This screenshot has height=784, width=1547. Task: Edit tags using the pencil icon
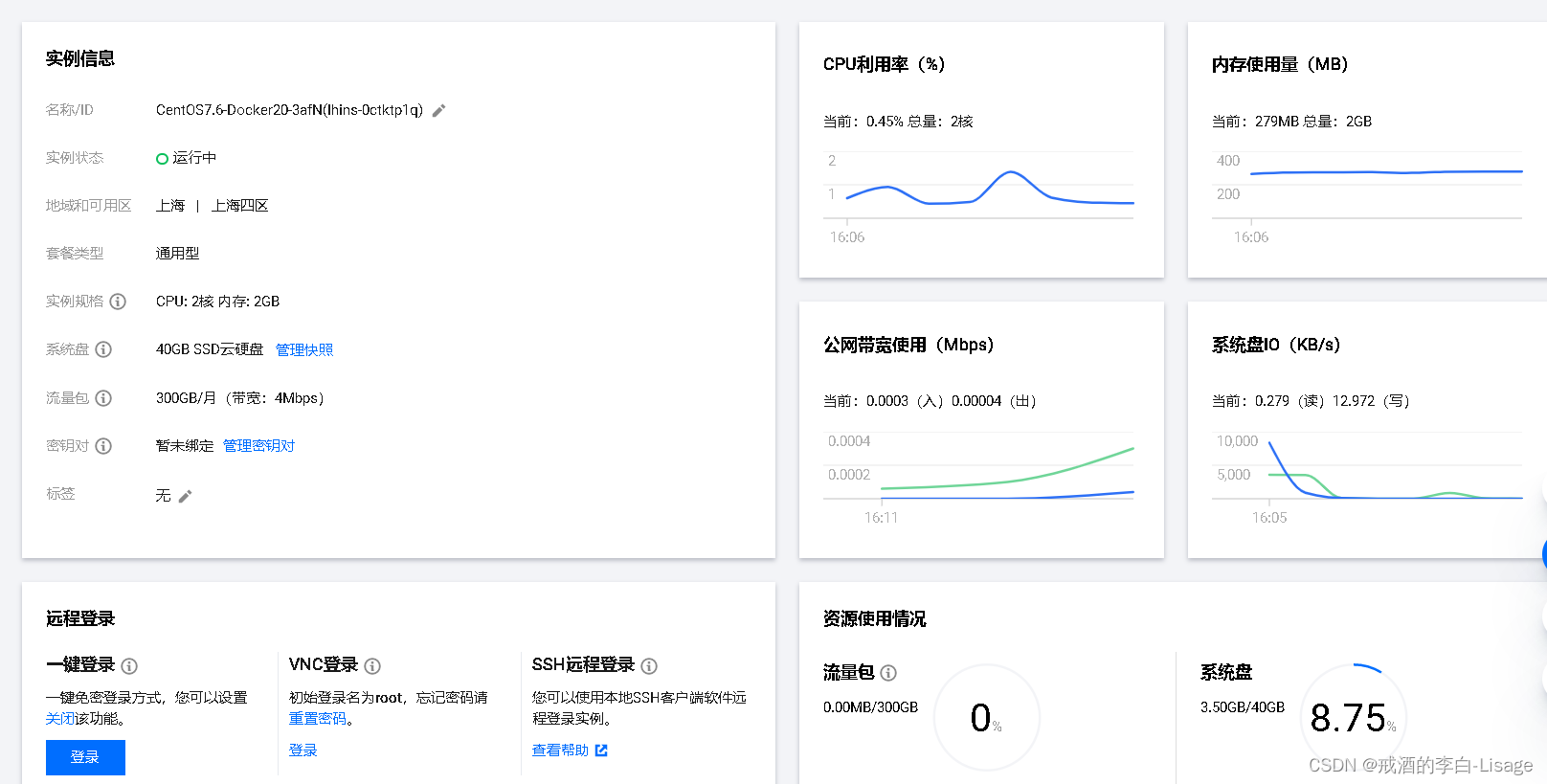click(185, 496)
